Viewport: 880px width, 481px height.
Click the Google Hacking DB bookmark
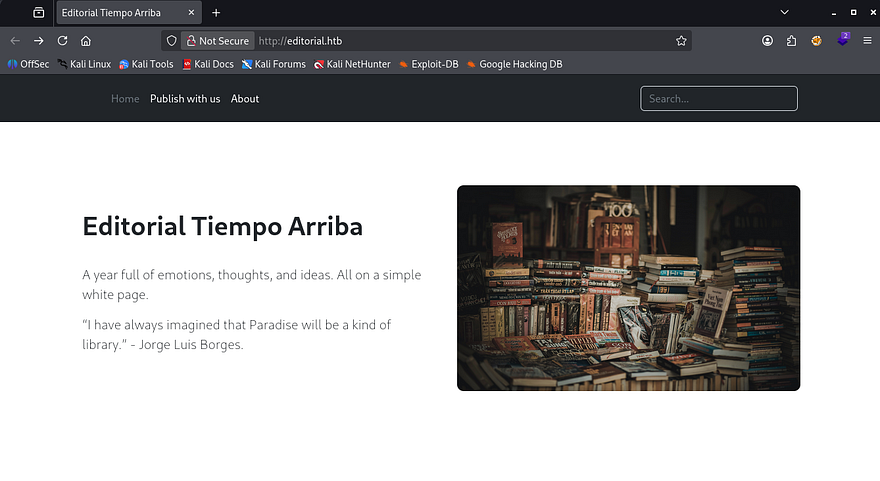514,64
